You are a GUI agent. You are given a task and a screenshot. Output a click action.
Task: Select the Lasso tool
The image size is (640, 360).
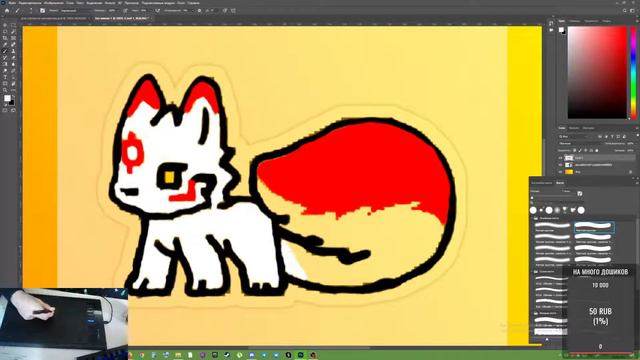pos(5,32)
